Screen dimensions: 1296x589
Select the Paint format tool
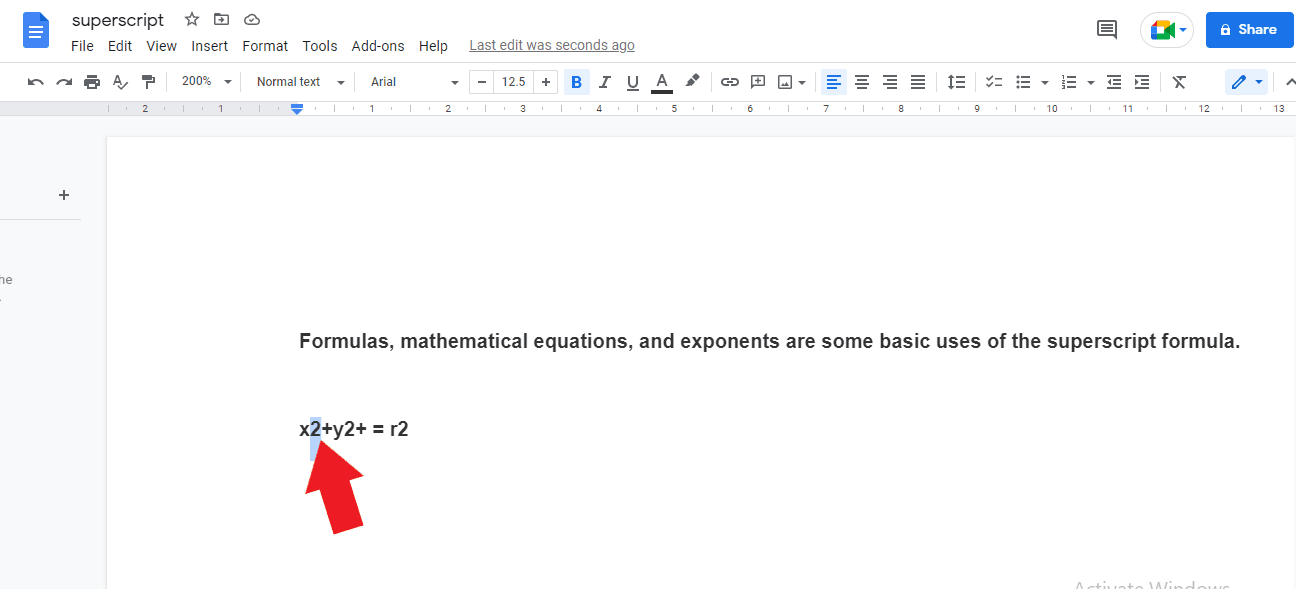click(x=148, y=82)
